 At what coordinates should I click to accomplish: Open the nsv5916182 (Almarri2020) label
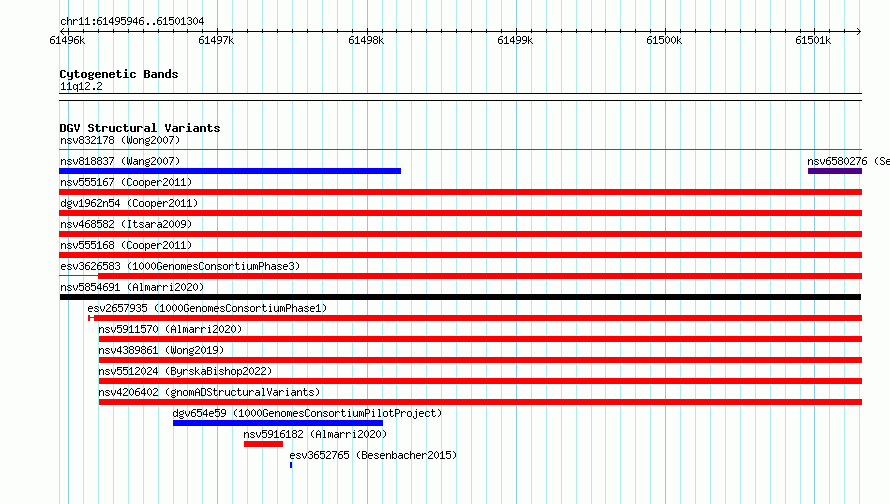pos(315,434)
